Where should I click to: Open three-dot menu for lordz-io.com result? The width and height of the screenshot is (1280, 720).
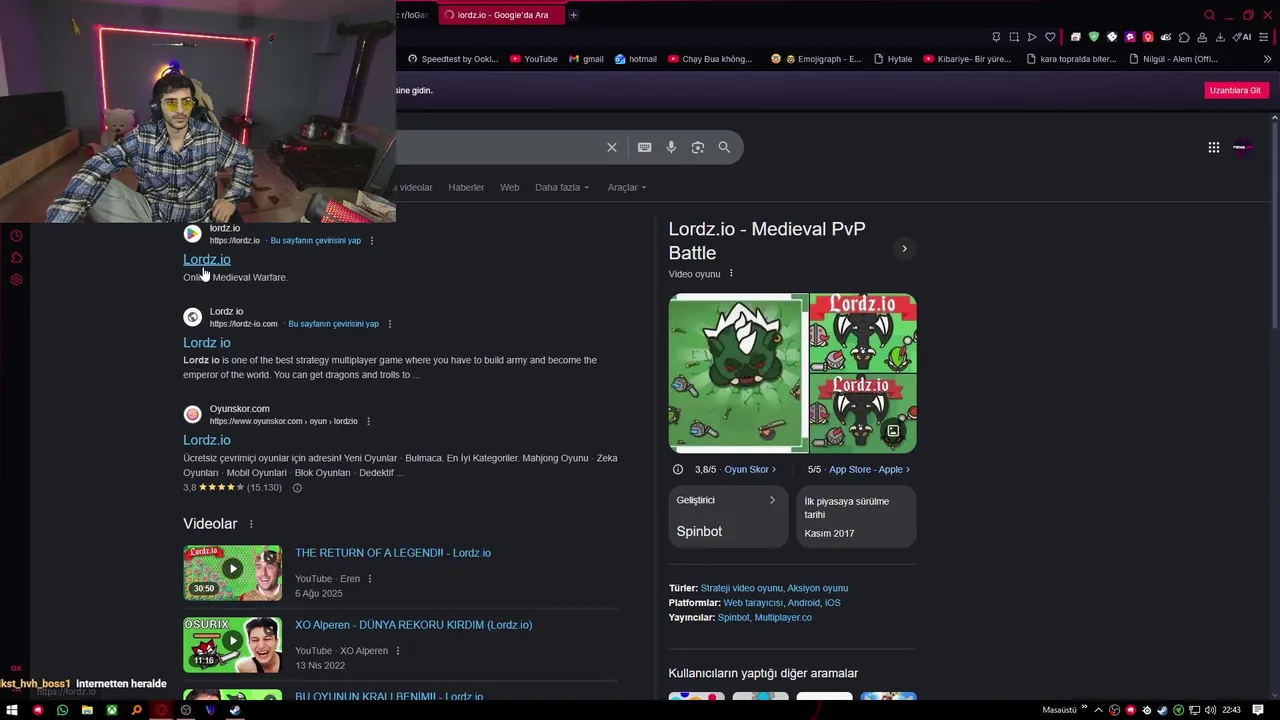coord(390,324)
